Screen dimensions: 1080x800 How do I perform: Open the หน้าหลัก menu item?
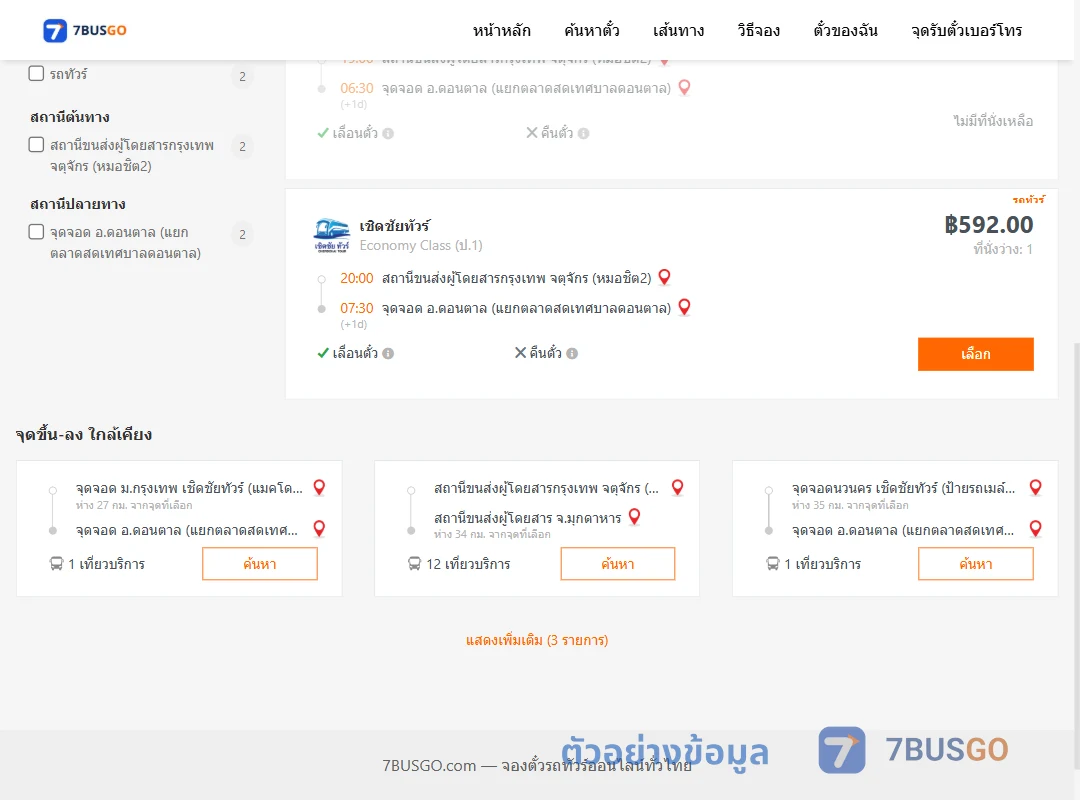pyautogui.click(x=501, y=30)
